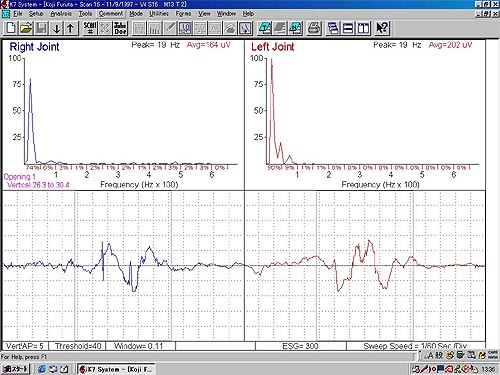
Task: Click the Right Joint frequency spectrum peak
Action: point(30,80)
